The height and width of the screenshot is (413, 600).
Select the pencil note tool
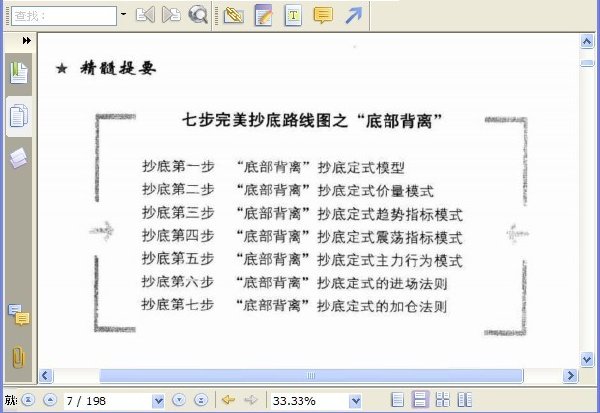click(263, 15)
